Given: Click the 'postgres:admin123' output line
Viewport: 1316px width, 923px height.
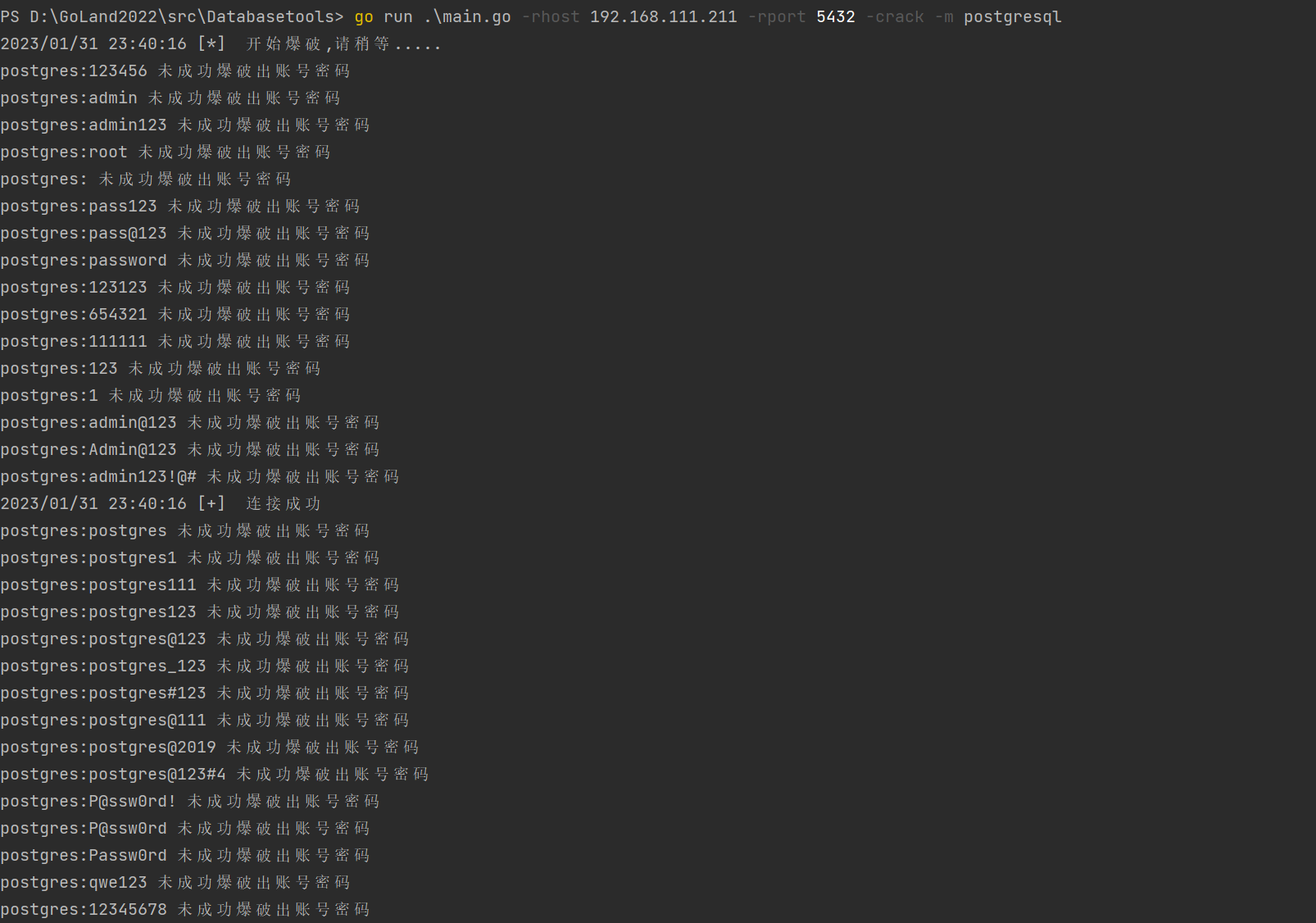Looking at the screenshot, I should [185, 125].
